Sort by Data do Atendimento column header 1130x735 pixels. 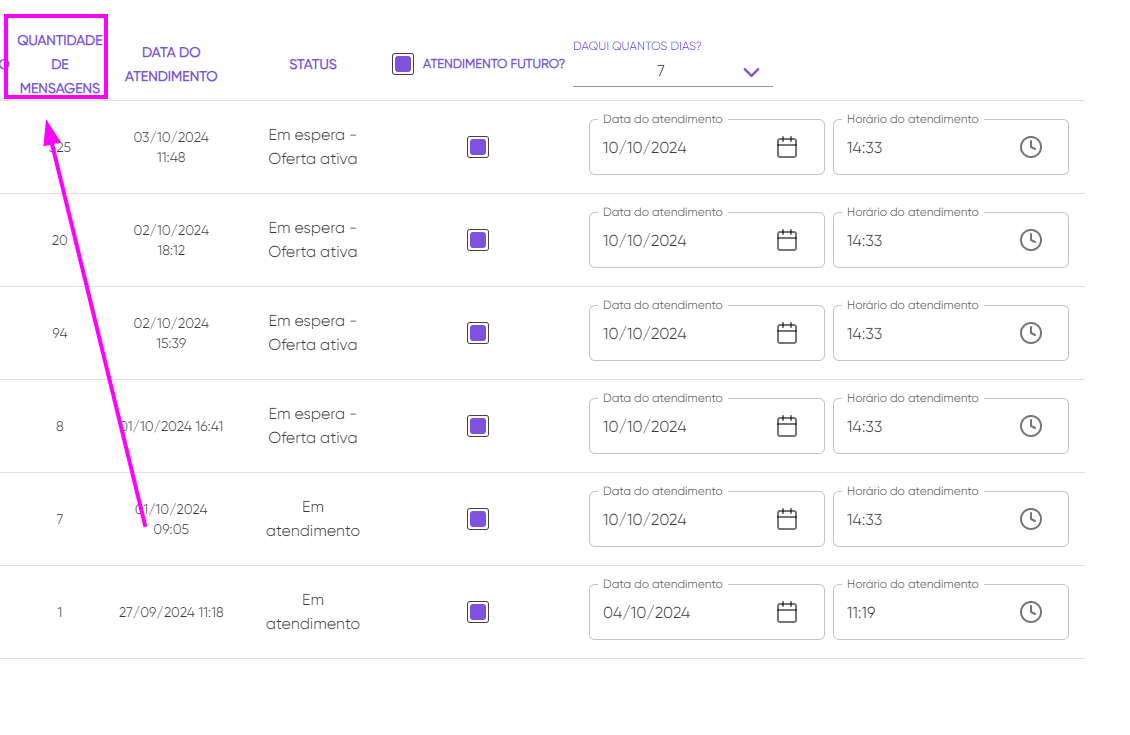[x=171, y=64]
